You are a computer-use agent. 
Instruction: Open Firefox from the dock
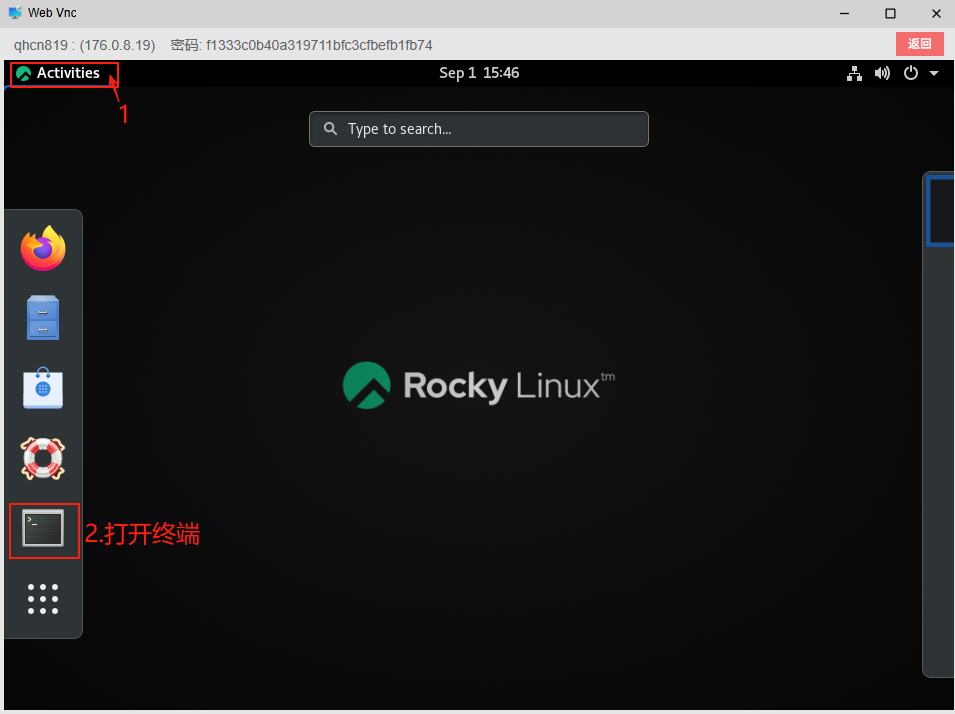[43, 249]
